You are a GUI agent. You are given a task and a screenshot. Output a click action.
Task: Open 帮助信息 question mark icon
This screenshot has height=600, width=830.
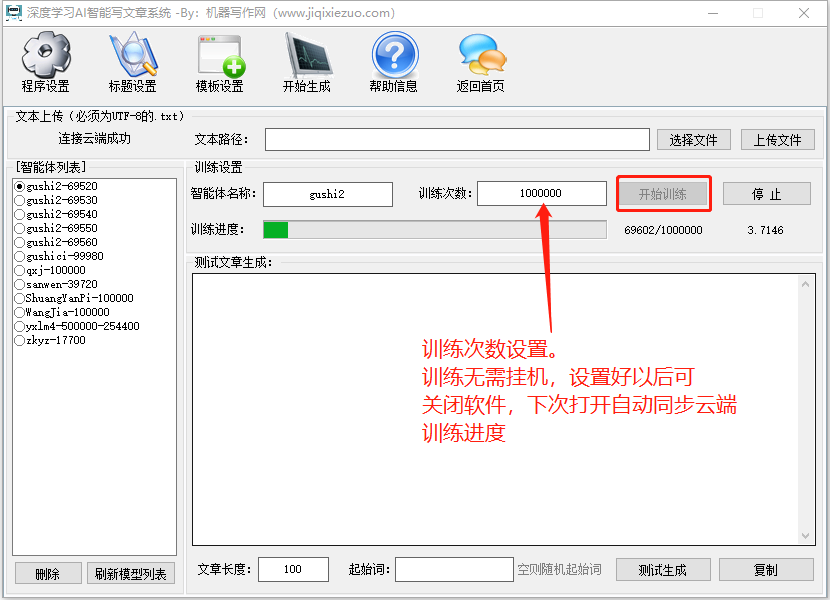(394, 54)
